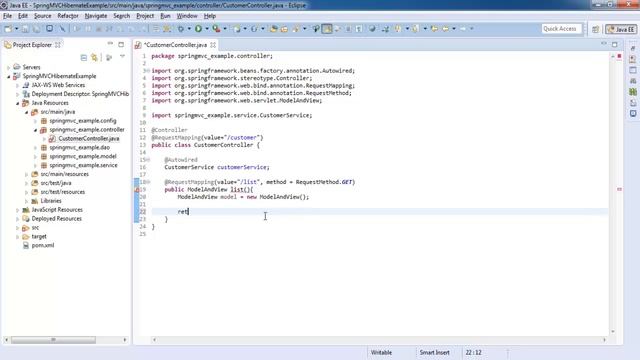640x360 pixels.
Task: Expand the springmvc_example.dao package
Action: 36,148
